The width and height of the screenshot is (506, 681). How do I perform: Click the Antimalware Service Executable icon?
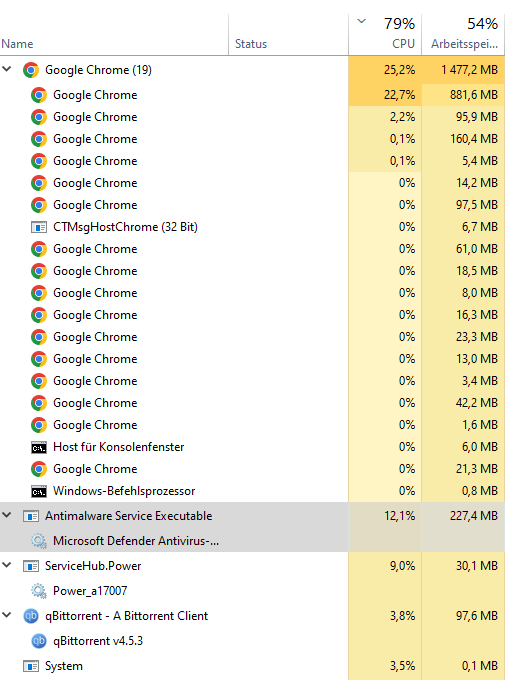(x=31, y=516)
